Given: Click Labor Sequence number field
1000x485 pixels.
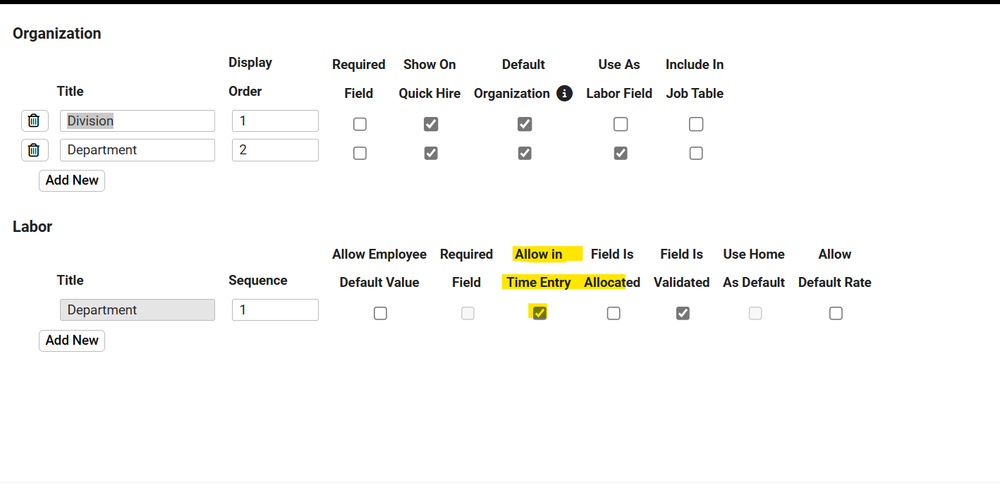Looking at the screenshot, I should pos(275,310).
